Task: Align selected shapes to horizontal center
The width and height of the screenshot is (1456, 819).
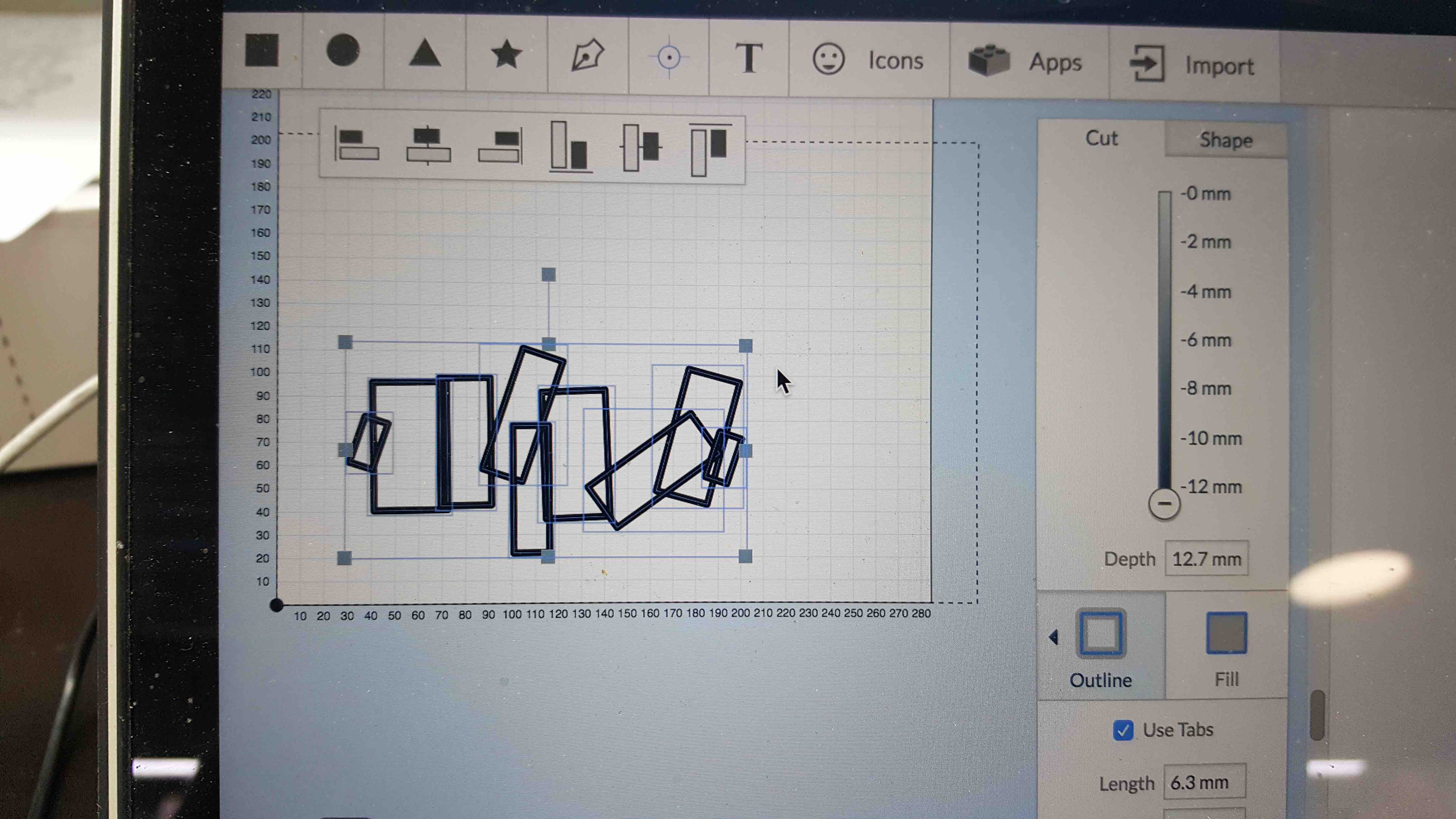Action: pos(428,145)
